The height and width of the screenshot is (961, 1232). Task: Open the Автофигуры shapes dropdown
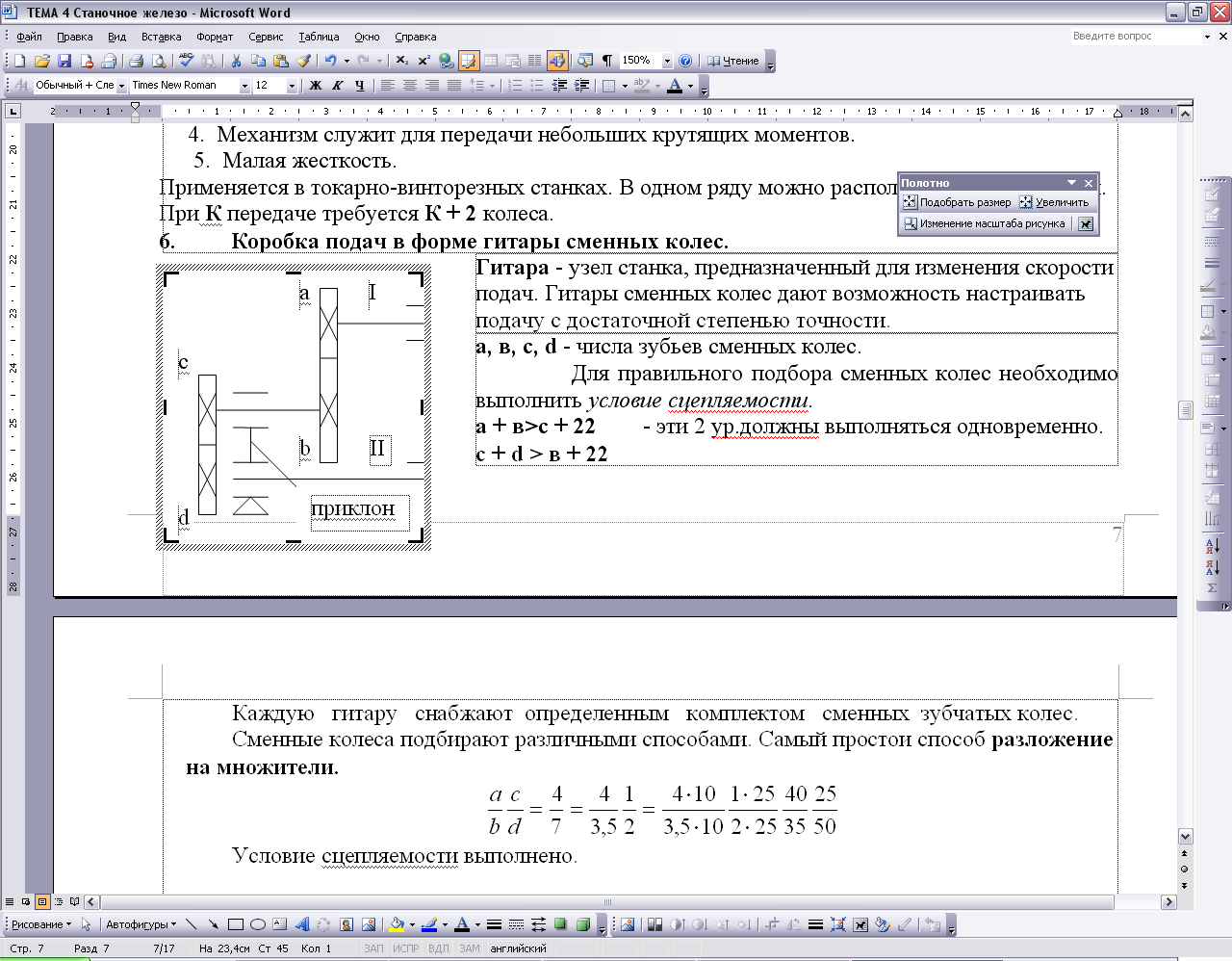141,924
